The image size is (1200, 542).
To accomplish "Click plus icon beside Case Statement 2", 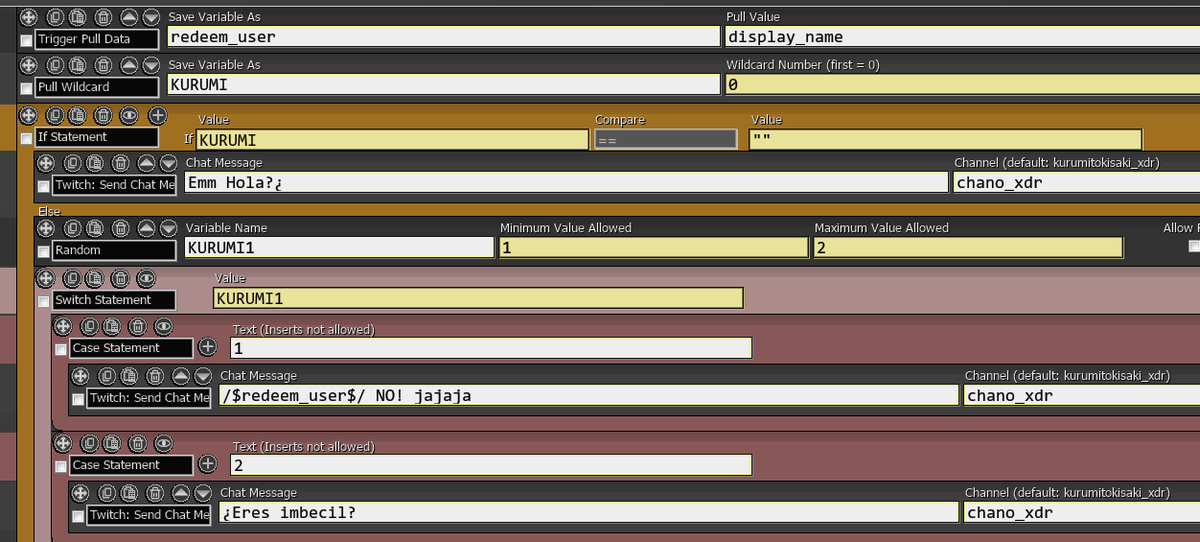I will 207,464.
